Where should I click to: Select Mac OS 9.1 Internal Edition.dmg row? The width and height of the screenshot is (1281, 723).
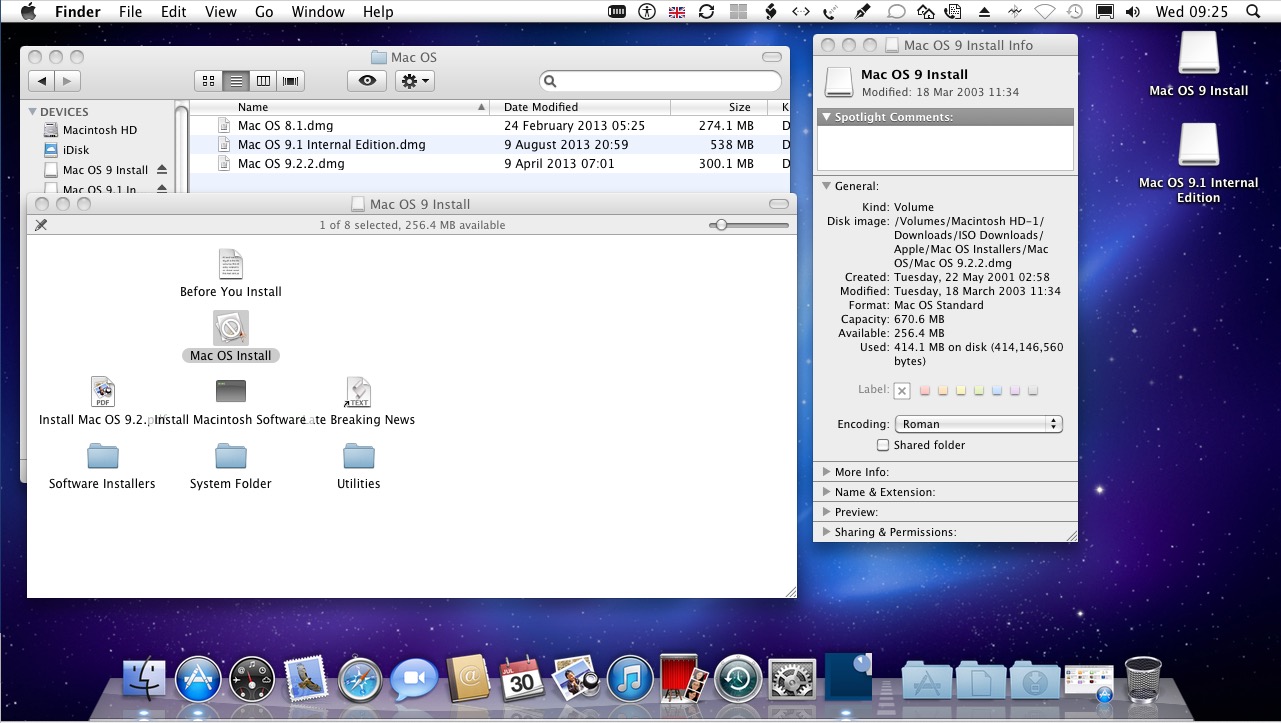(490, 145)
